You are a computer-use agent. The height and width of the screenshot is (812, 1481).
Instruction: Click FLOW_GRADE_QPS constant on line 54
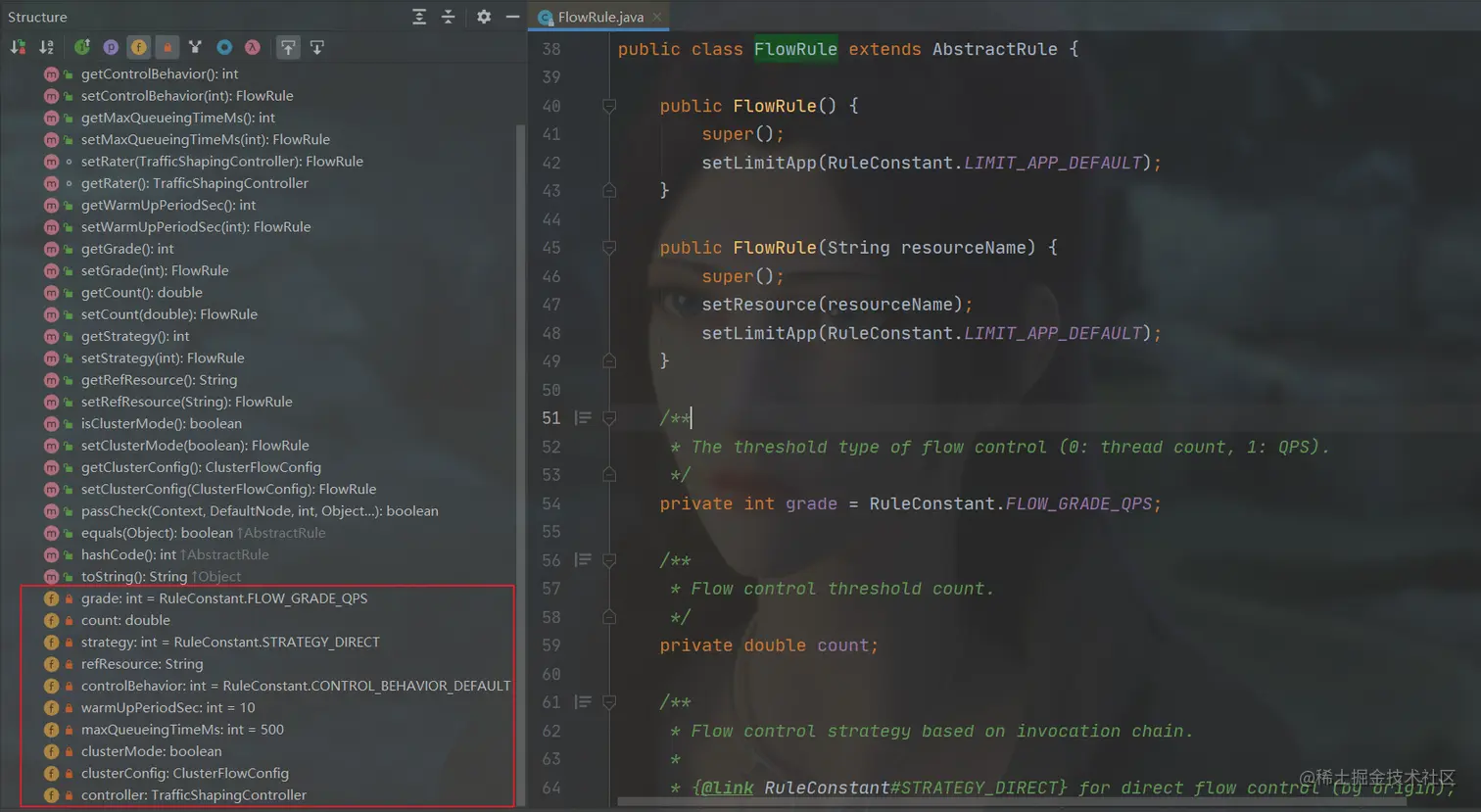pos(1078,503)
